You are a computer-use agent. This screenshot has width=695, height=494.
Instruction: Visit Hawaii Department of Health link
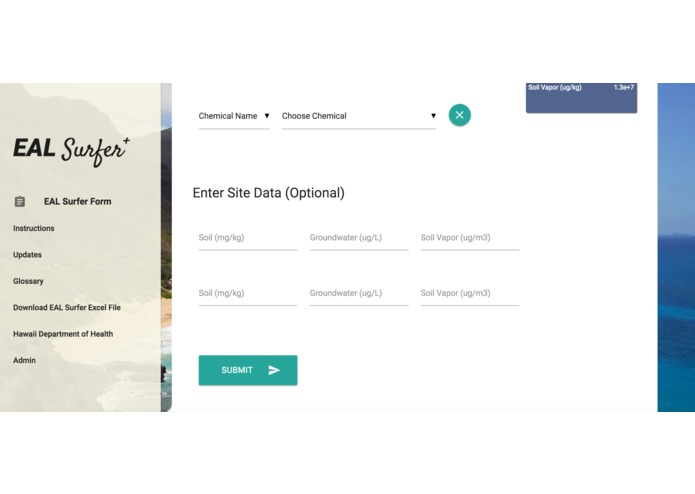point(63,334)
